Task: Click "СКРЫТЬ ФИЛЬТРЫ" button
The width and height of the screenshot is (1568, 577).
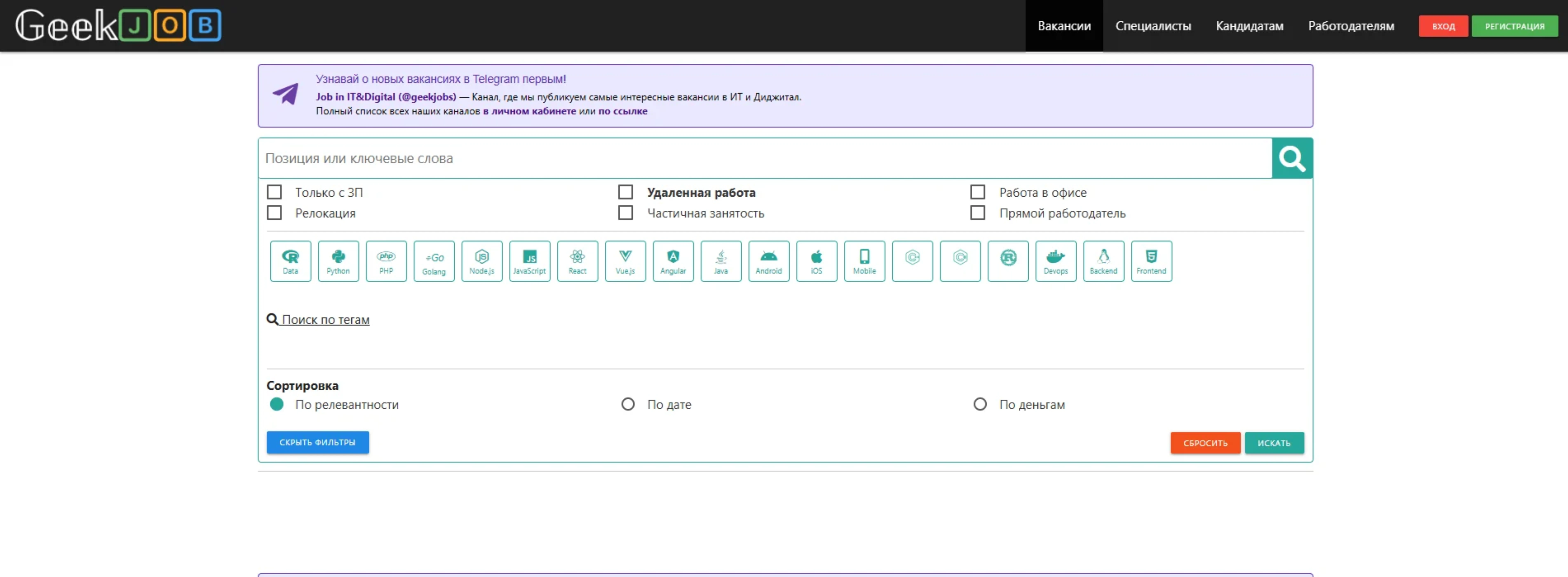Action: tap(318, 442)
